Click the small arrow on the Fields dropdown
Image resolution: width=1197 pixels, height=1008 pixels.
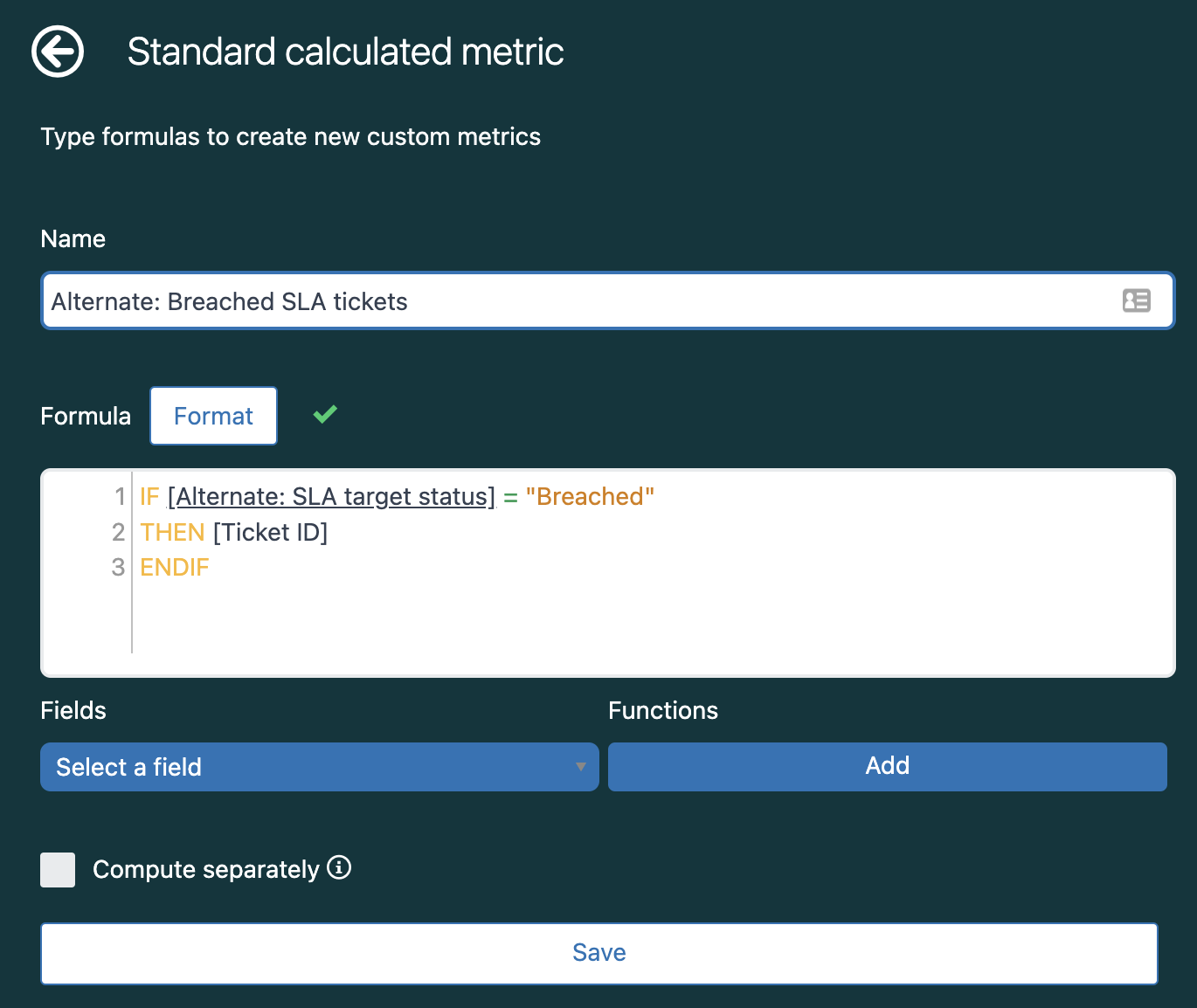click(580, 767)
